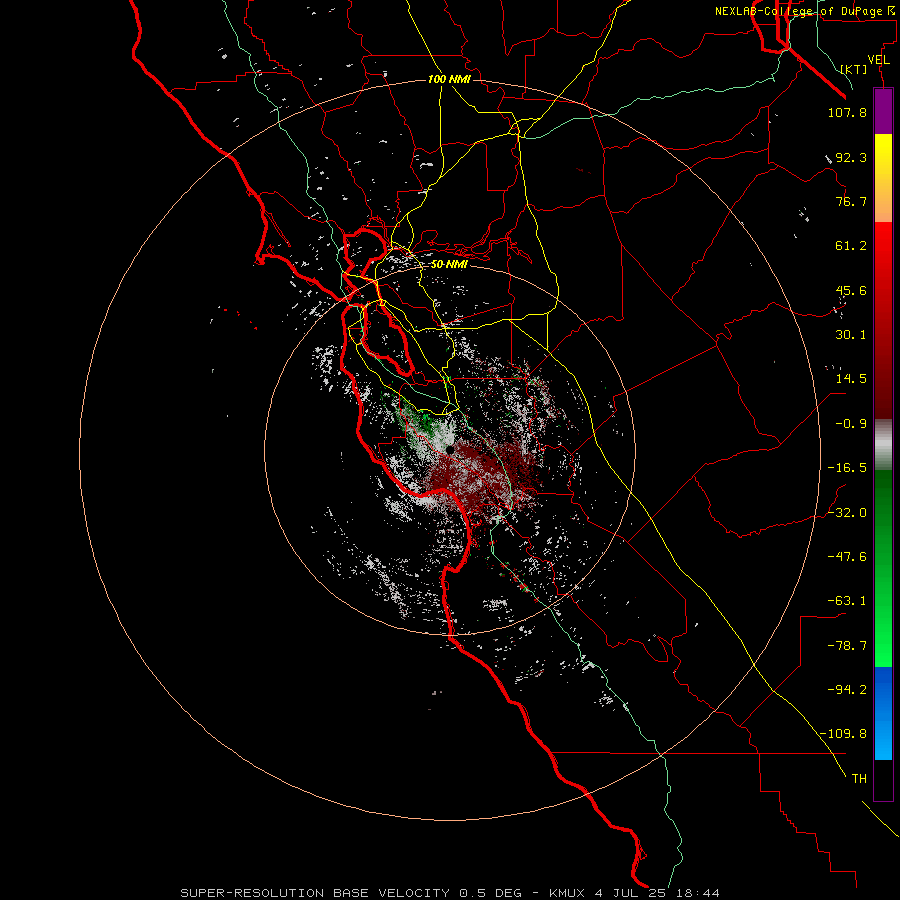Image resolution: width=900 pixels, height=900 pixels.
Task: Click SUPER-RESOLUTION BASE VELOCITY in the caption
Action: click(315, 893)
